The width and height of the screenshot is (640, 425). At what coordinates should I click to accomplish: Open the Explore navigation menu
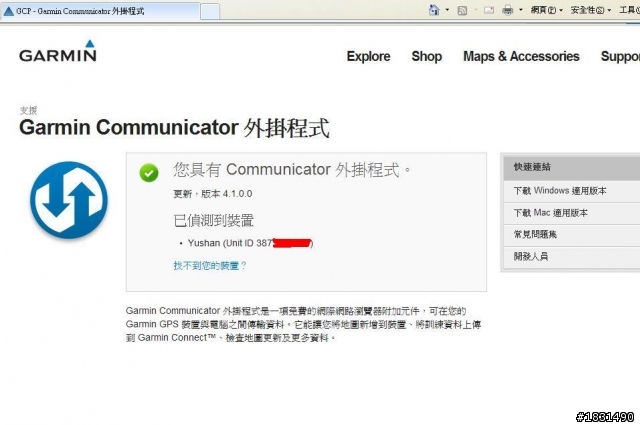(369, 56)
